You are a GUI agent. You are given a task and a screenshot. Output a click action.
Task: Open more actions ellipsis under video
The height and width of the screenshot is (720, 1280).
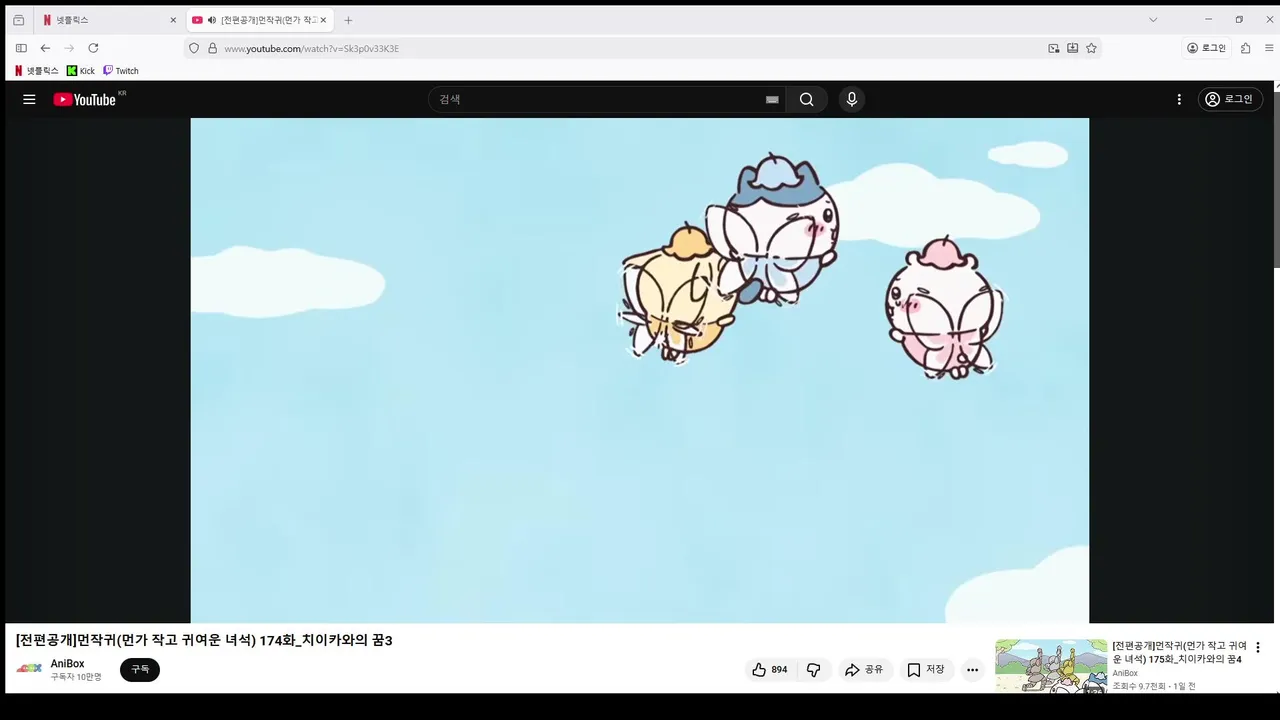point(972,670)
